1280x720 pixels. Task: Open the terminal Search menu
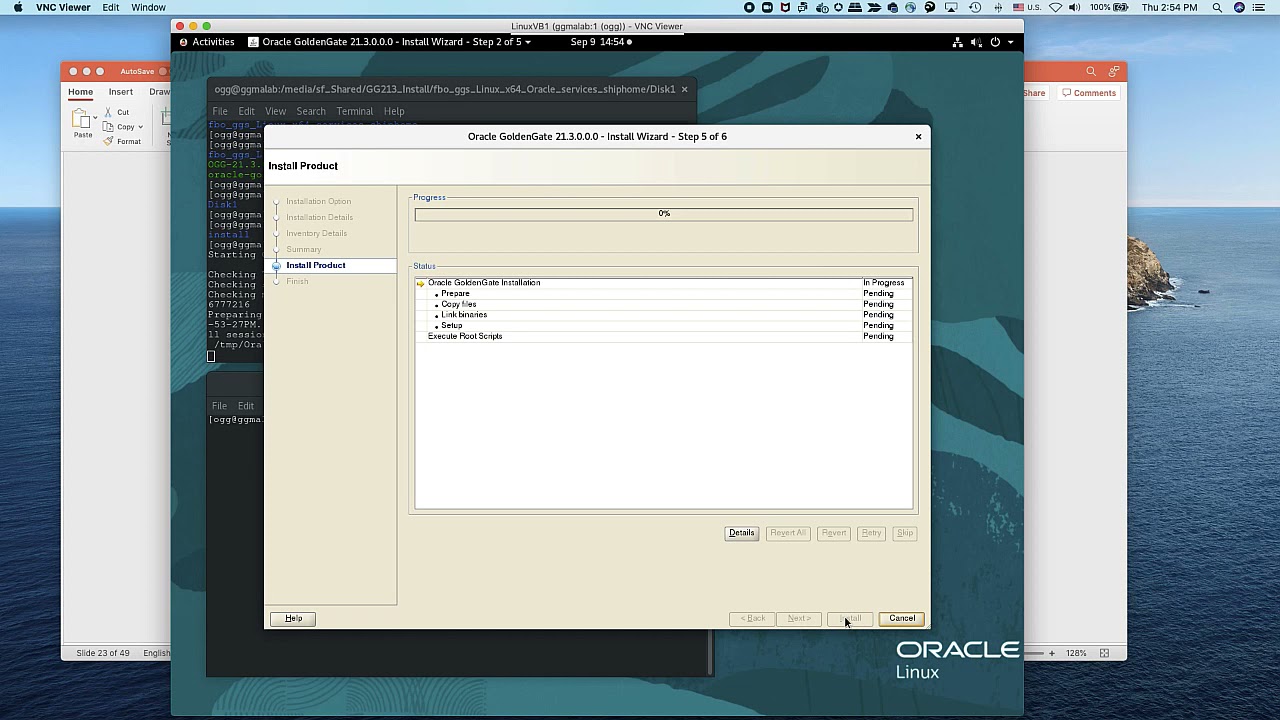point(311,111)
